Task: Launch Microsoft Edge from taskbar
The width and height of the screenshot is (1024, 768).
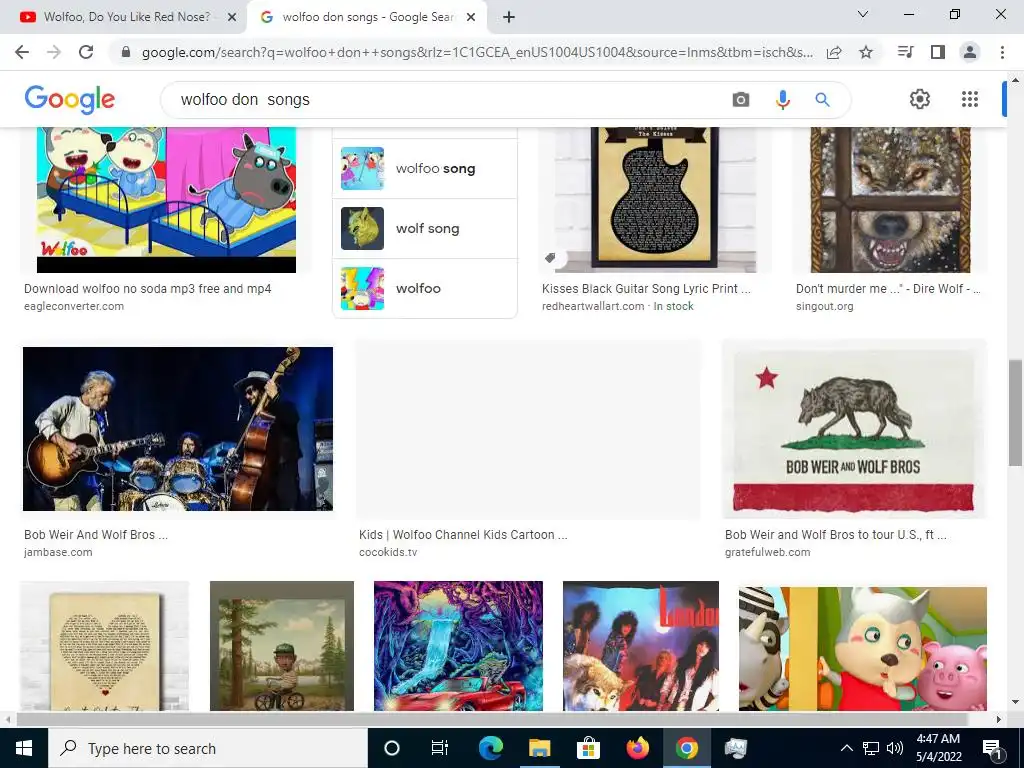Action: 490,748
